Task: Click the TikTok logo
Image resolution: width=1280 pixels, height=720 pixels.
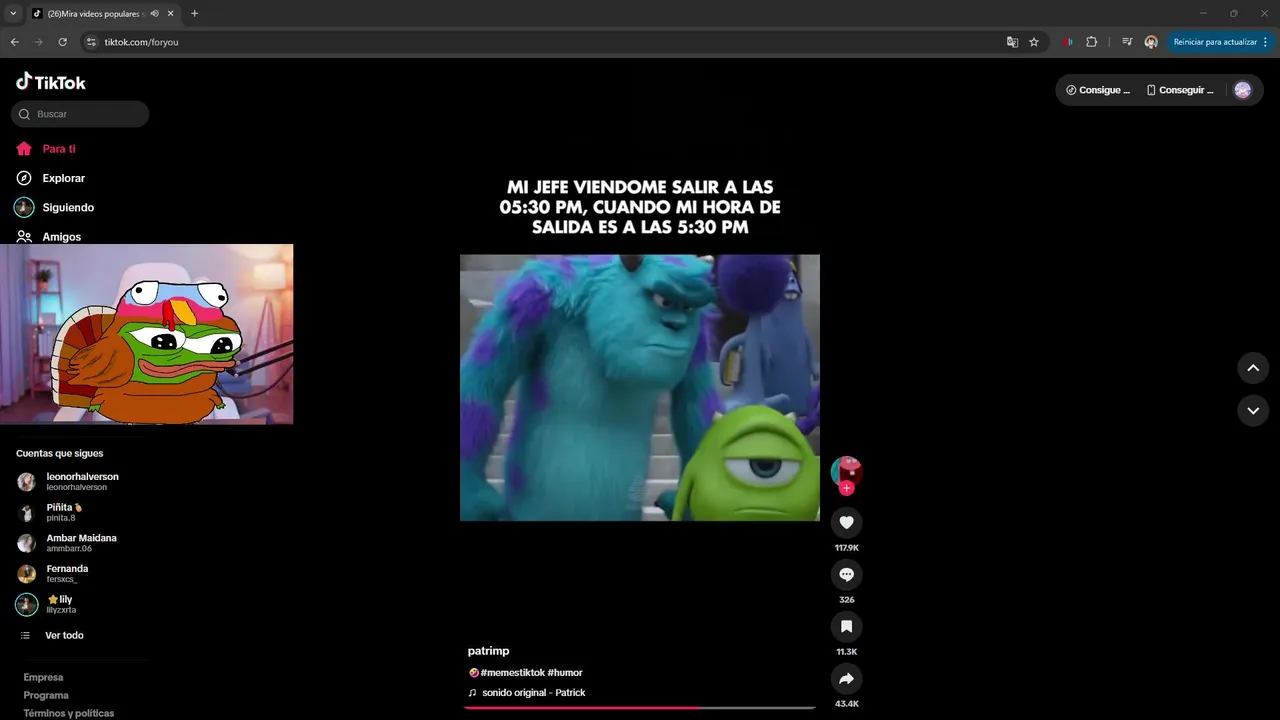Action: [51, 82]
